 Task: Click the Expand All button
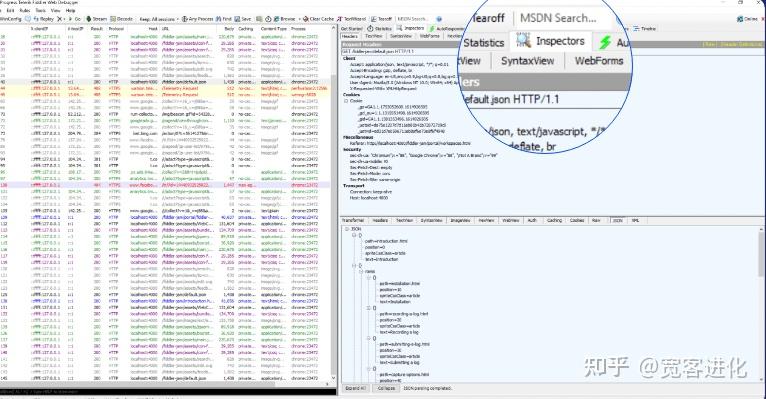pos(355,388)
